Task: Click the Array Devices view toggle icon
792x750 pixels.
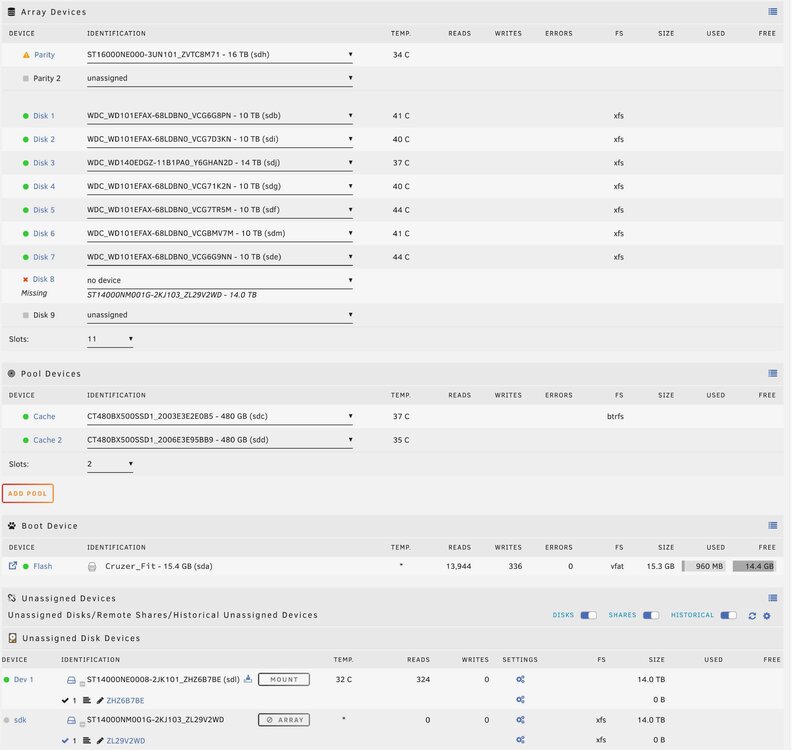Action: (772, 12)
